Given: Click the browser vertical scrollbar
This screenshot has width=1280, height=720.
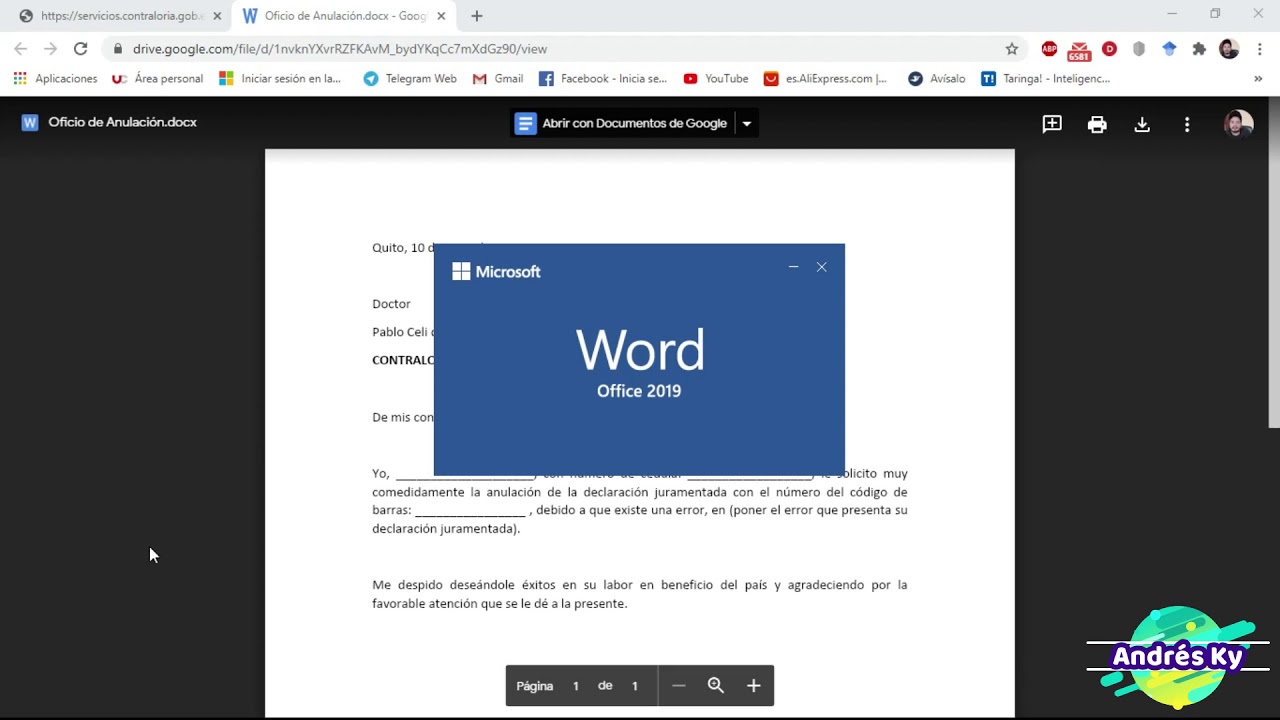Looking at the screenshot, I should tap(1274, 264).
